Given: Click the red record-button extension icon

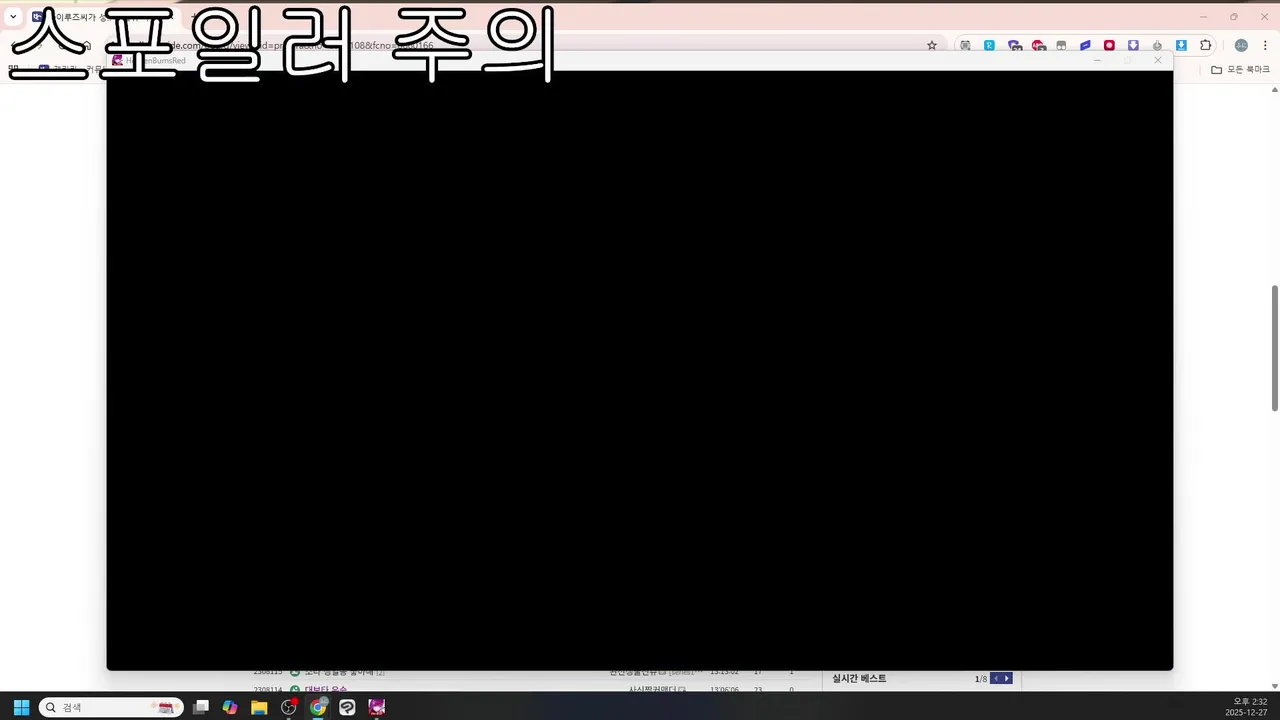Looking at the screenshot, I should pos(1109,45).
